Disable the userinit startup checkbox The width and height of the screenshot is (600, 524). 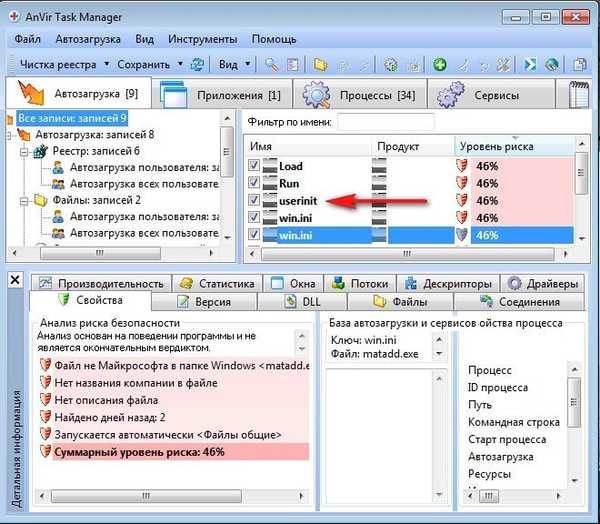(256, 200)
